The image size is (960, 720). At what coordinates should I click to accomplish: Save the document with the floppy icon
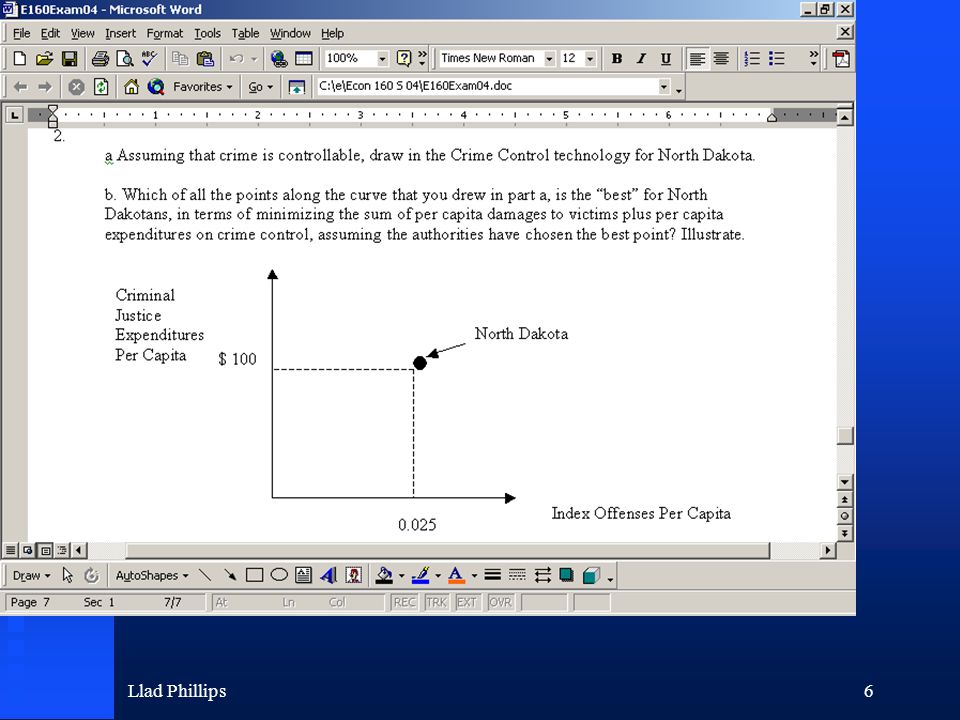[x=69, y=59]
